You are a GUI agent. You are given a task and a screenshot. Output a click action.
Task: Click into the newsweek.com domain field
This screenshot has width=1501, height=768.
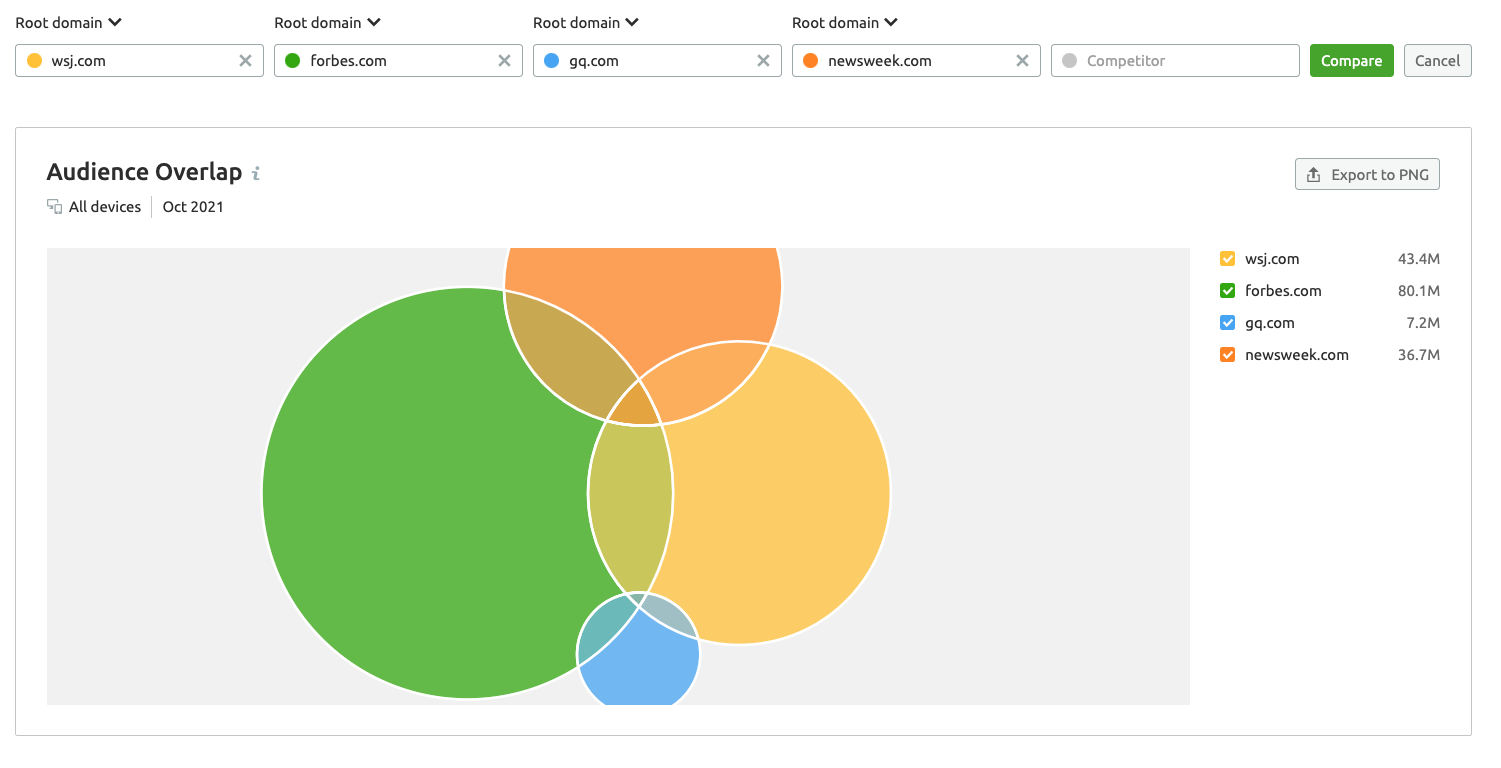[x=916, y=61]
